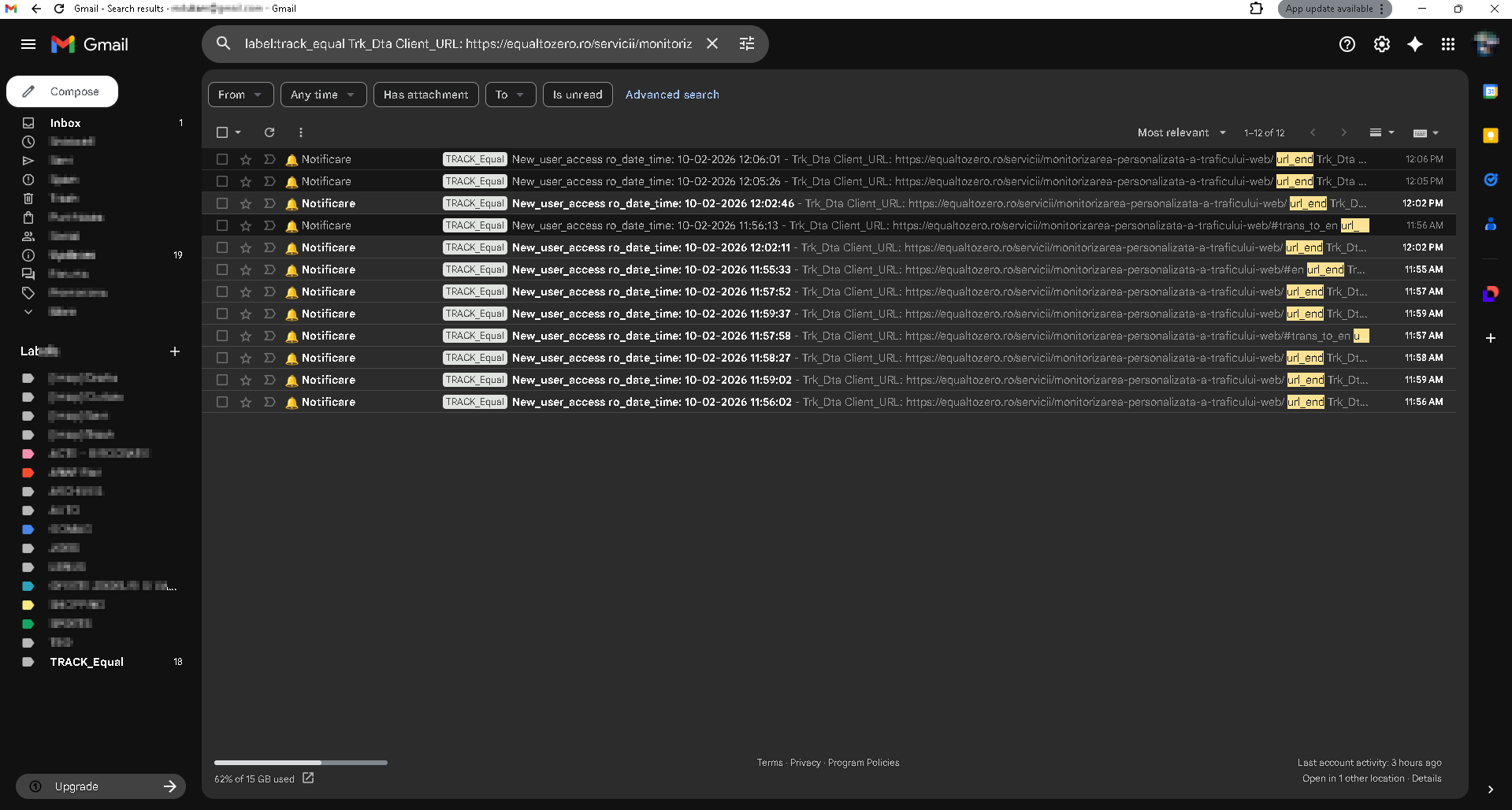The width and height of the screenshot is (1512, 810).
Task: Click the Gemini sparkle icon
Action: click(x=1414, y=44)
